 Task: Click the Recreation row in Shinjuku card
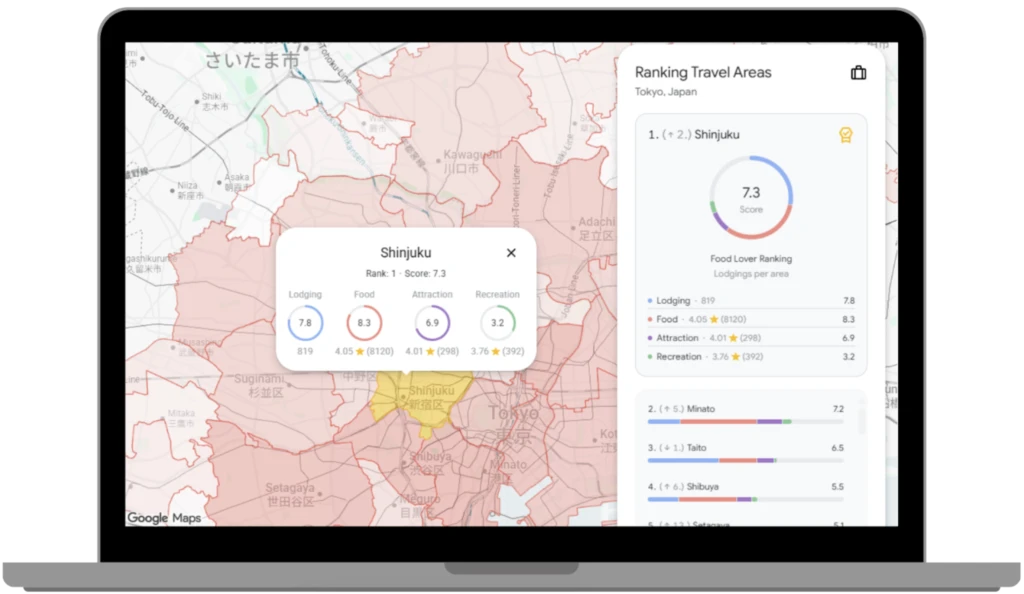coord(750,357)
